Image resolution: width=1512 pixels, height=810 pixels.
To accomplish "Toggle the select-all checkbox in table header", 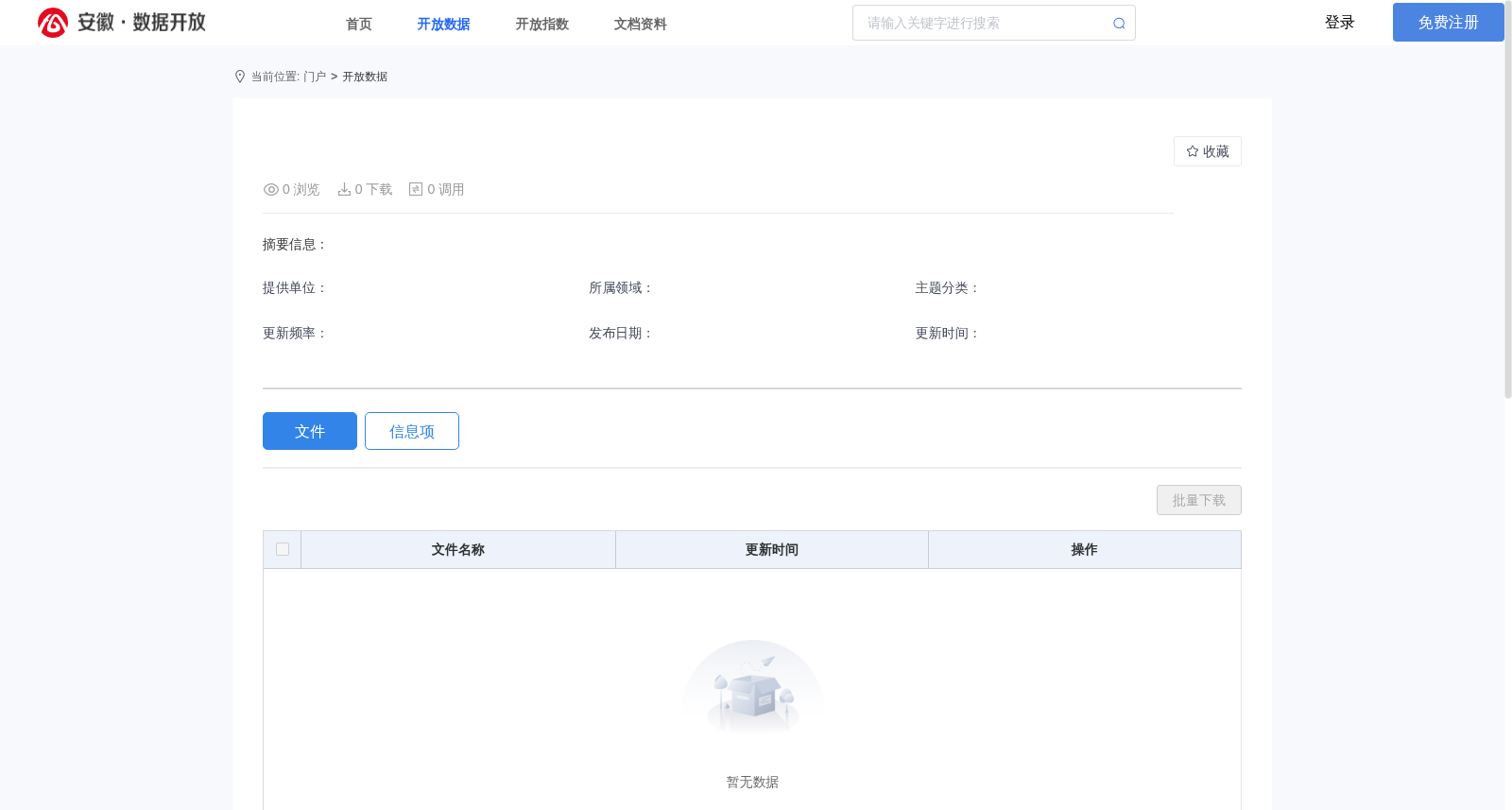I will click(283, 549).
